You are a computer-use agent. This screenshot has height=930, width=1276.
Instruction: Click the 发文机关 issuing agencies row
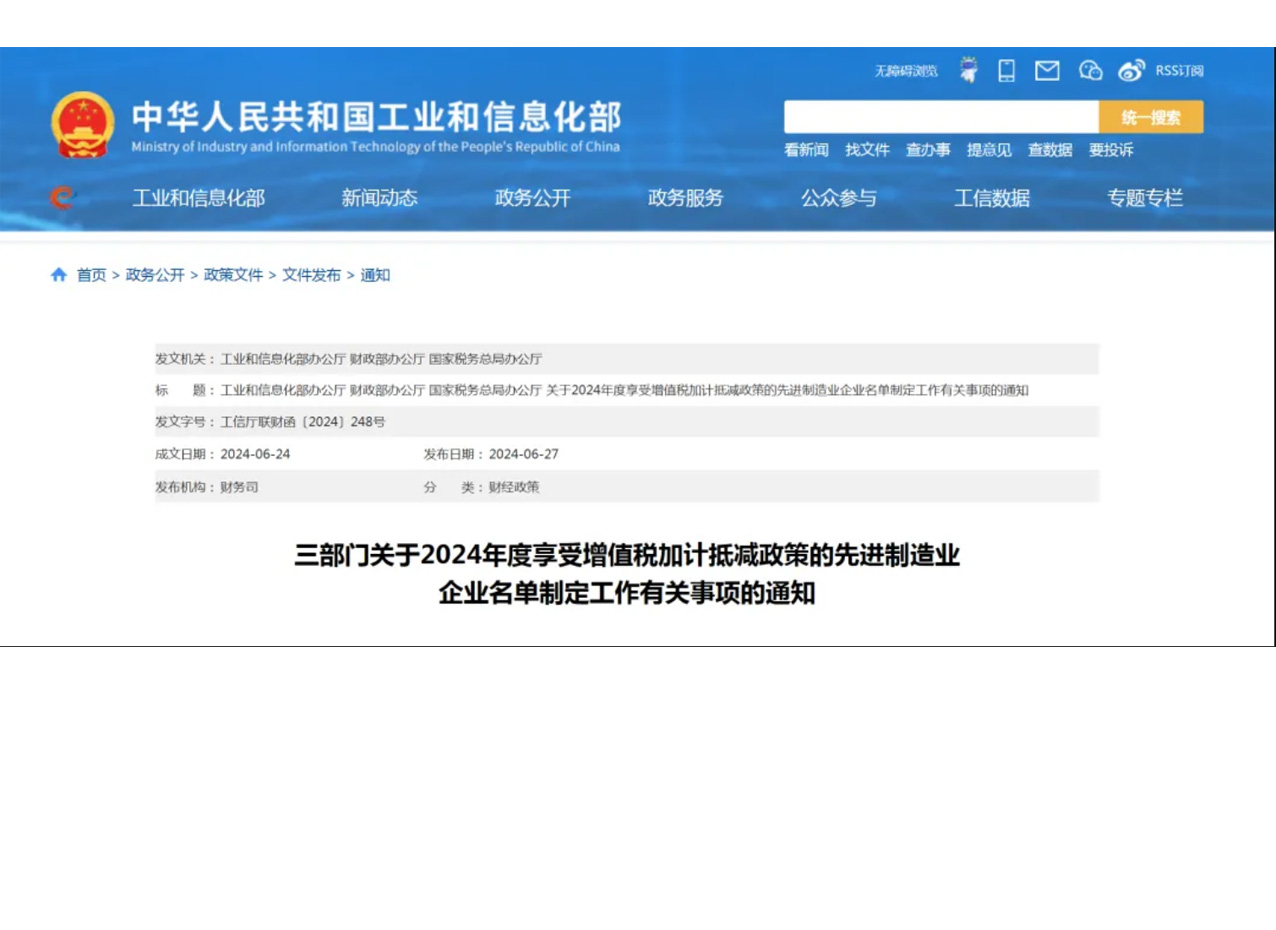[627, 359]
